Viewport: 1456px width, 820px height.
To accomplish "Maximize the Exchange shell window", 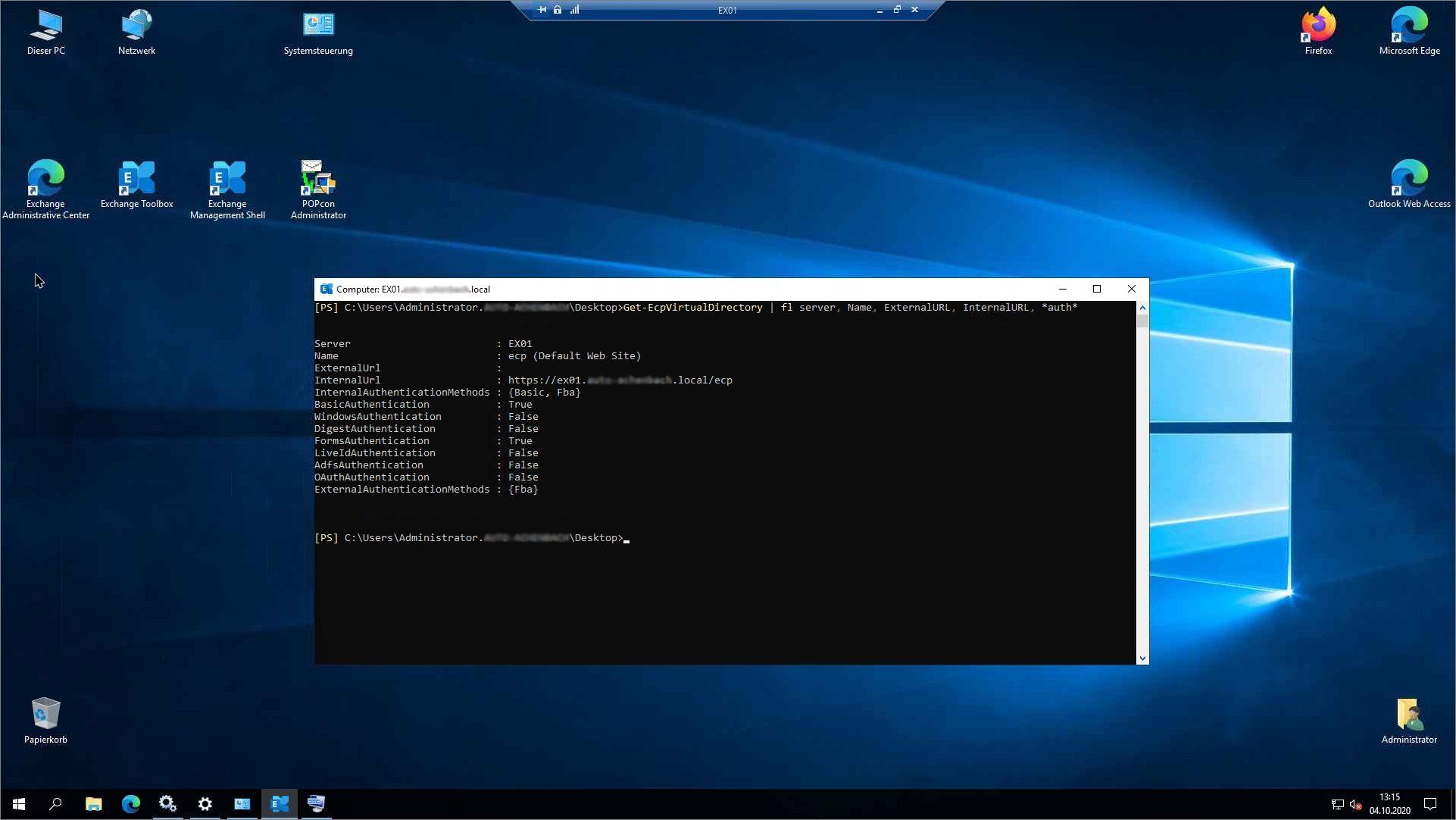I will pos(1096,289).
